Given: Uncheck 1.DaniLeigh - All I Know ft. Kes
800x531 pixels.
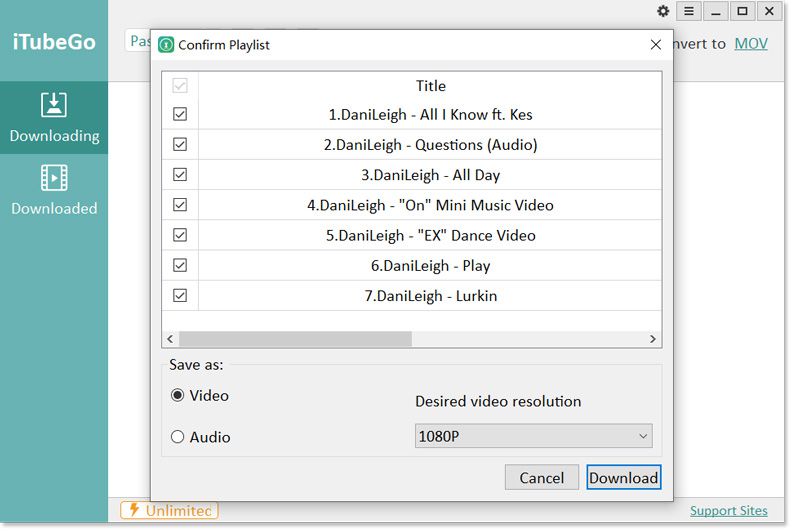Looking at the screenshot, I should [x=180, y=114].
